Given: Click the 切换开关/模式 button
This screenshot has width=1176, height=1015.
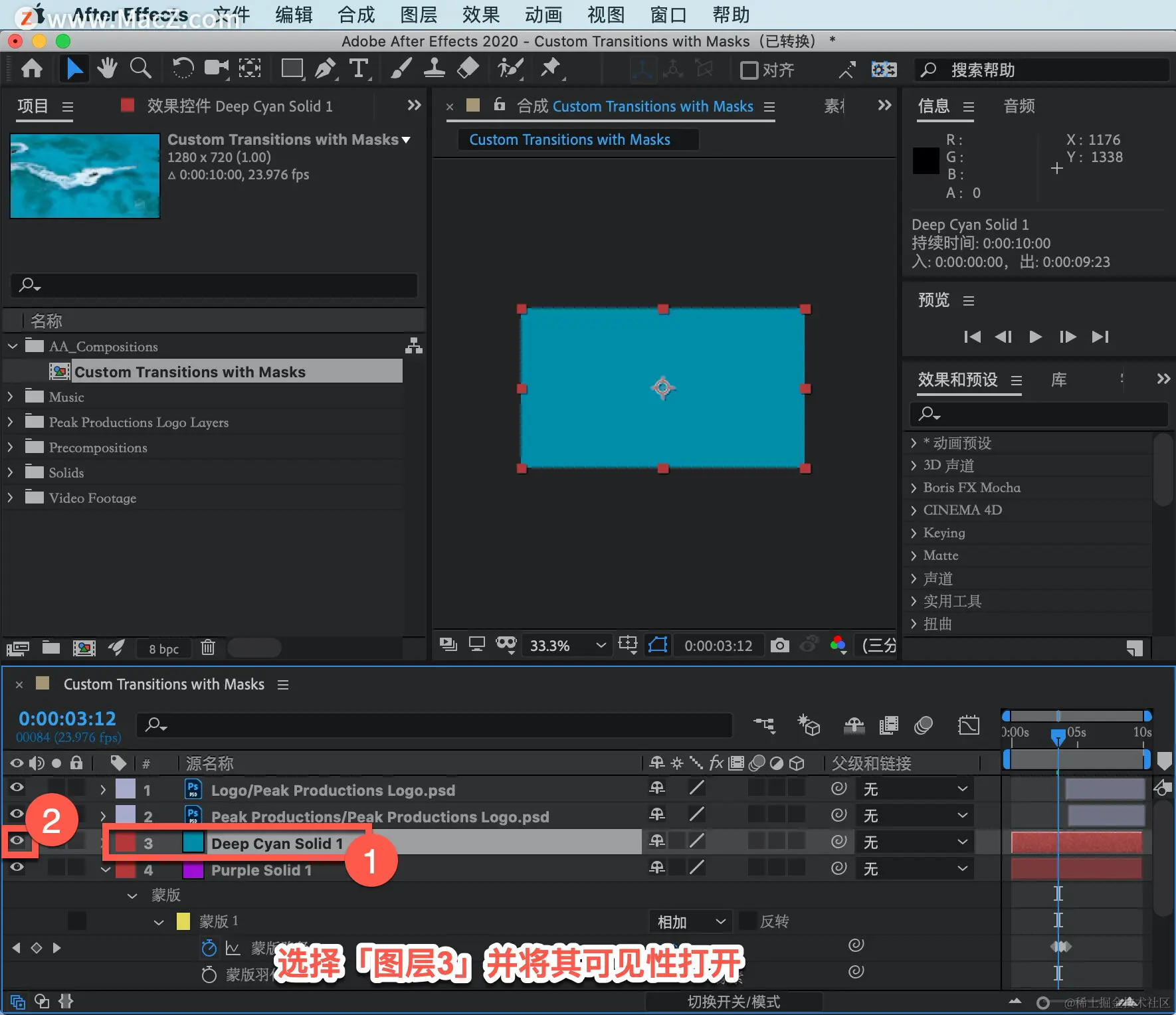Looking at the screenshot, I should tap(734, 1002).
